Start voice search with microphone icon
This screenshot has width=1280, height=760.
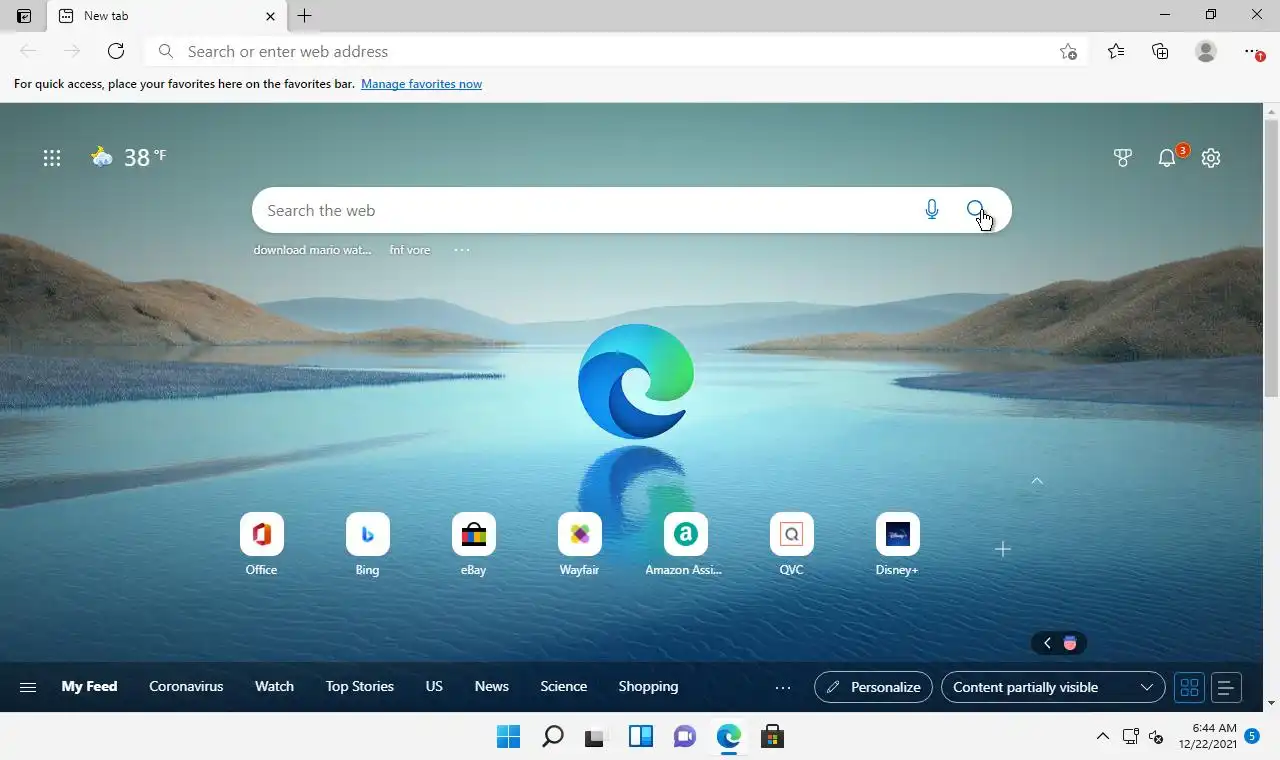coord(932,210)
